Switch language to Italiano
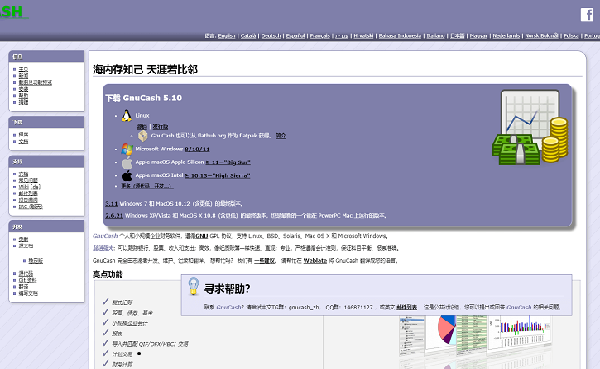600x369 pixels. [435, 36]
